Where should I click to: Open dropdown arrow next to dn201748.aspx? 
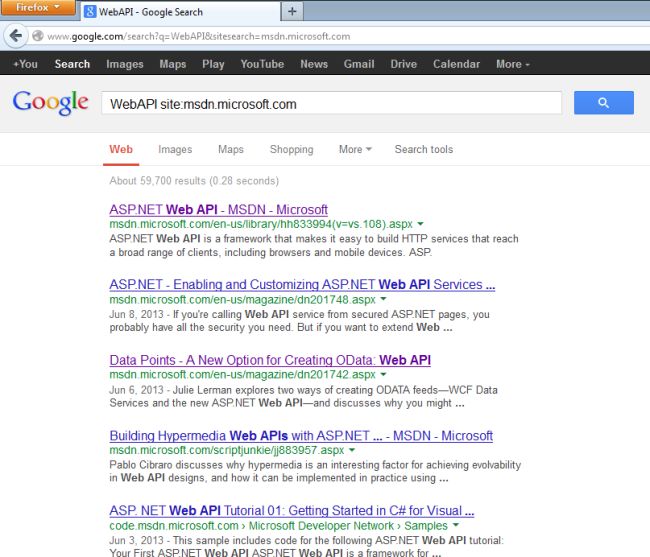pos(383,299)
